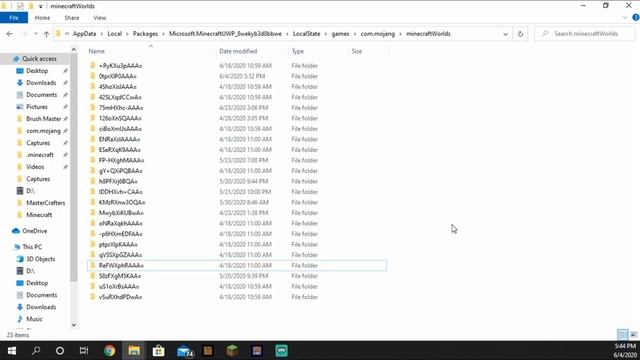Open Microsoft Store from taskbar
The image size is (640, 360).
(158, 351)
